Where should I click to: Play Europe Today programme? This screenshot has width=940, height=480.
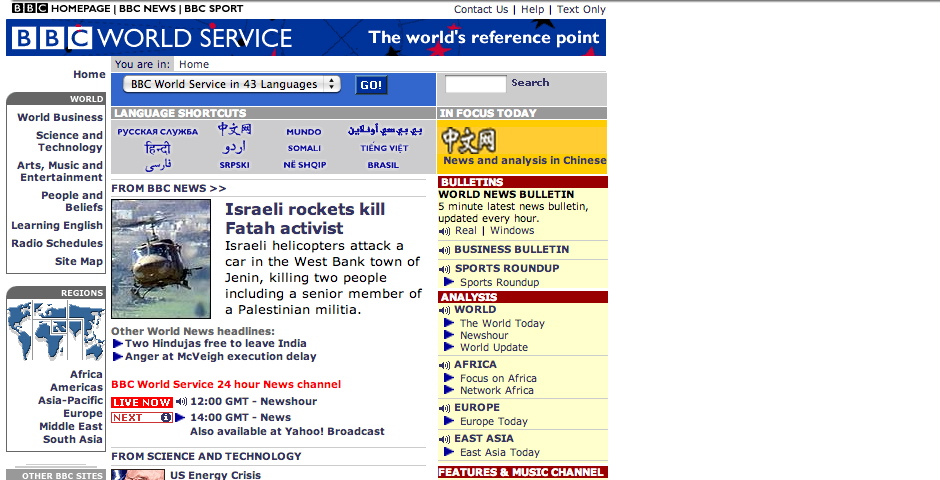(x=493, y=421)
